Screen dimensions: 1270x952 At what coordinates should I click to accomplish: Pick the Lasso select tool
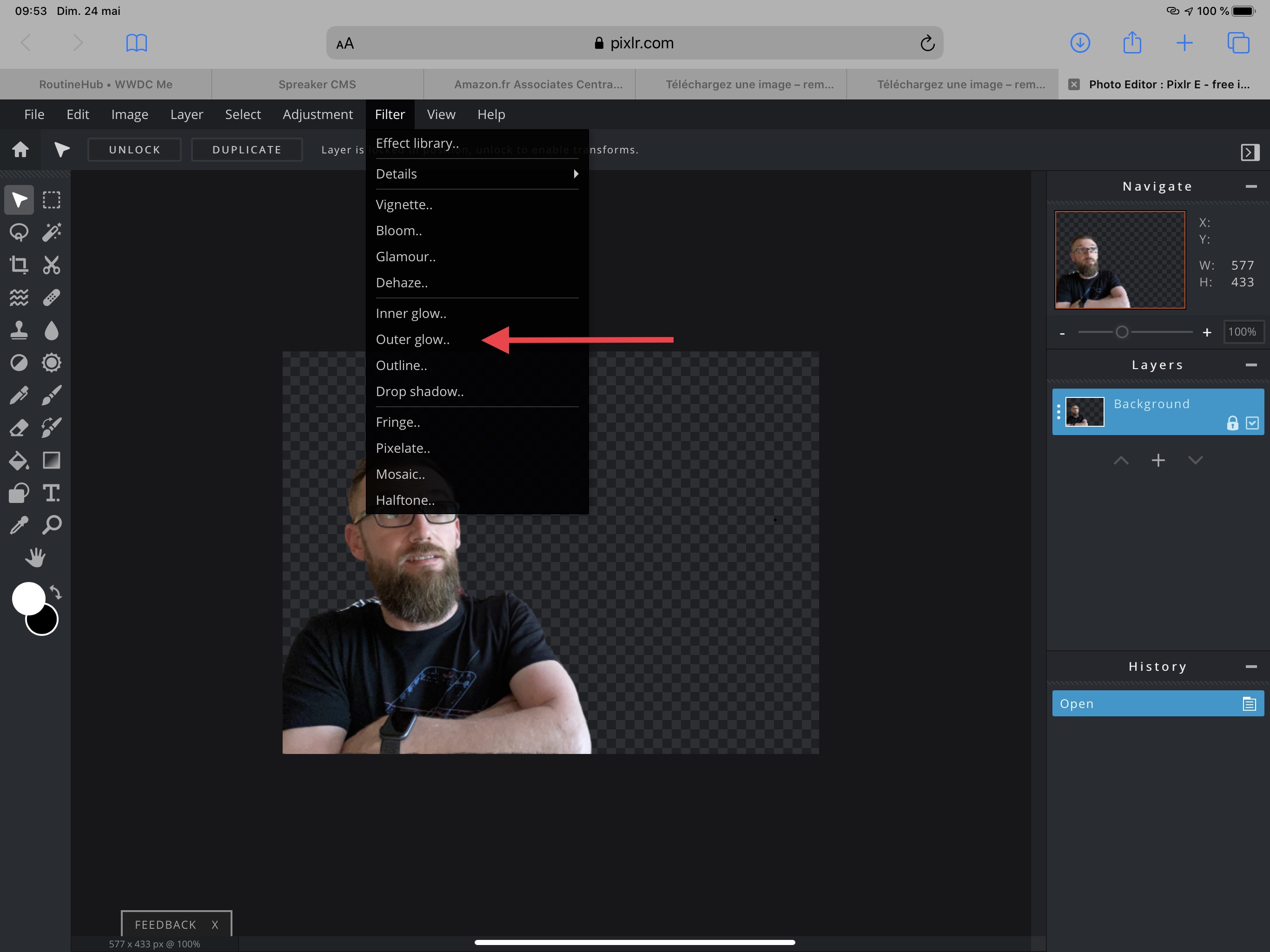pyautogui.click(x=19, y=232)
